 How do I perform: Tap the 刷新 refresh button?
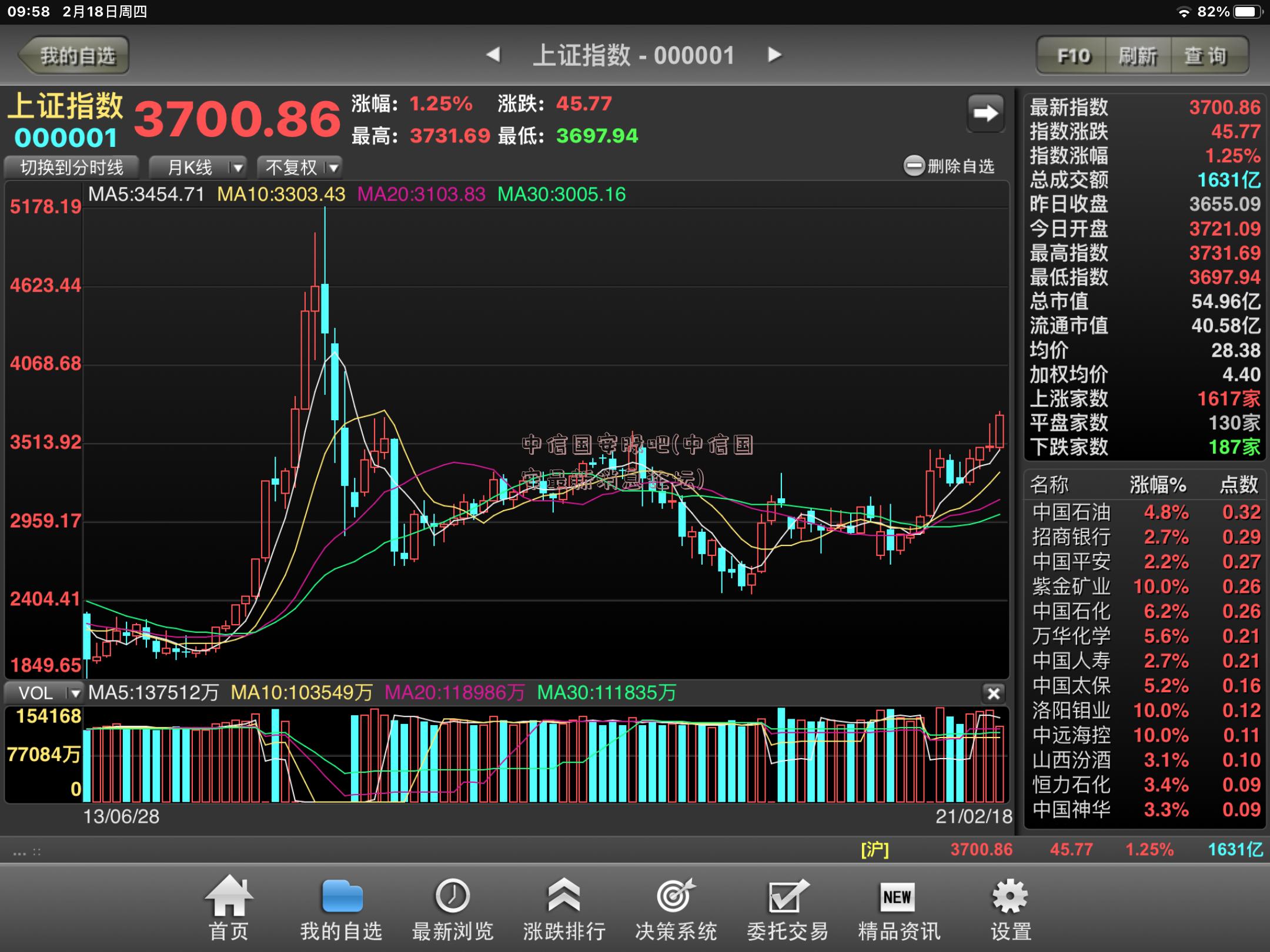point(1138,56)
